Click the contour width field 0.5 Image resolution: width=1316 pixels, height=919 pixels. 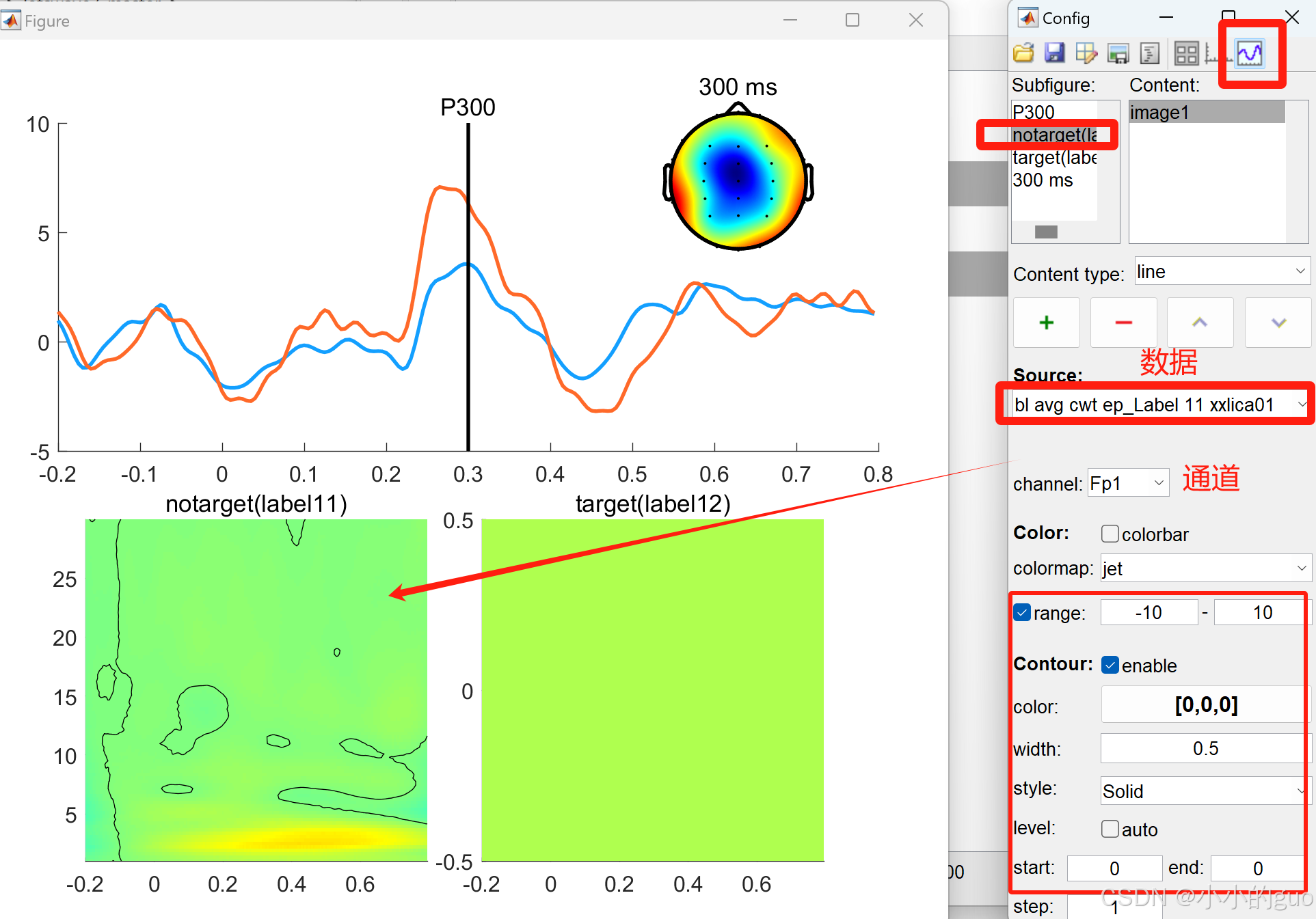click(1206, 748)
